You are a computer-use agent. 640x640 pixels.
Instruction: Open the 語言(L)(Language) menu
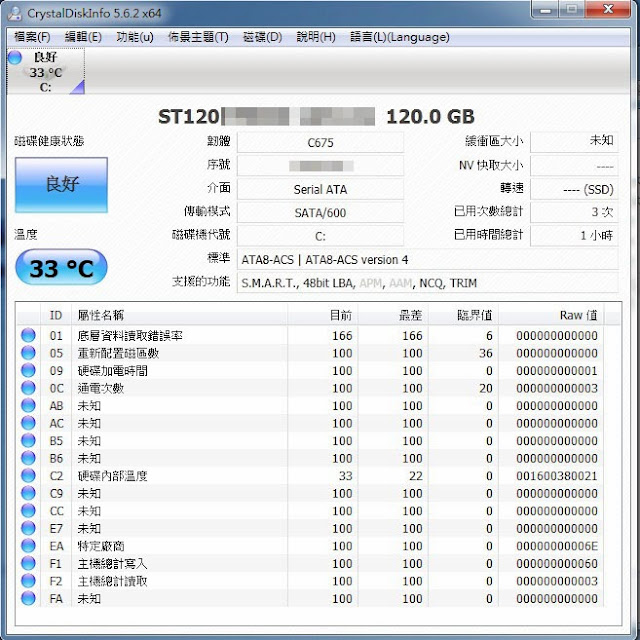400,37
